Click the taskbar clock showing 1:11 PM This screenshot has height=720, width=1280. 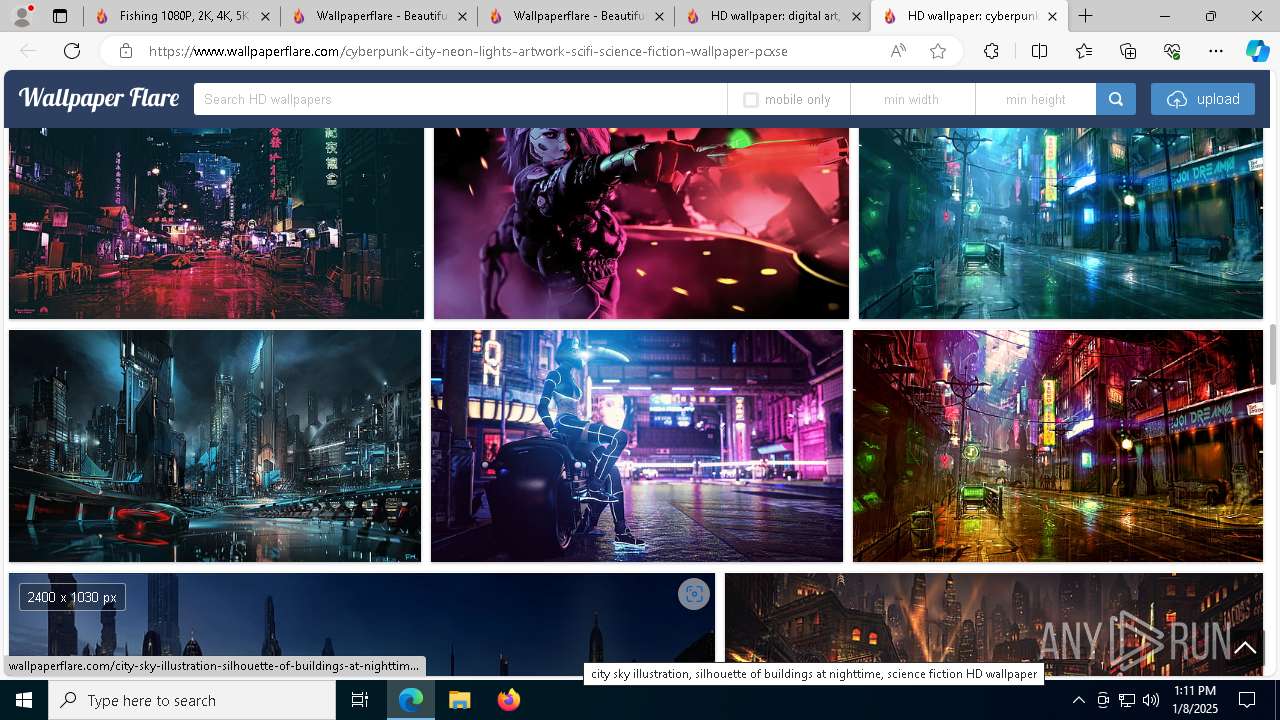pyautogui.click(x=1195, y=700)
